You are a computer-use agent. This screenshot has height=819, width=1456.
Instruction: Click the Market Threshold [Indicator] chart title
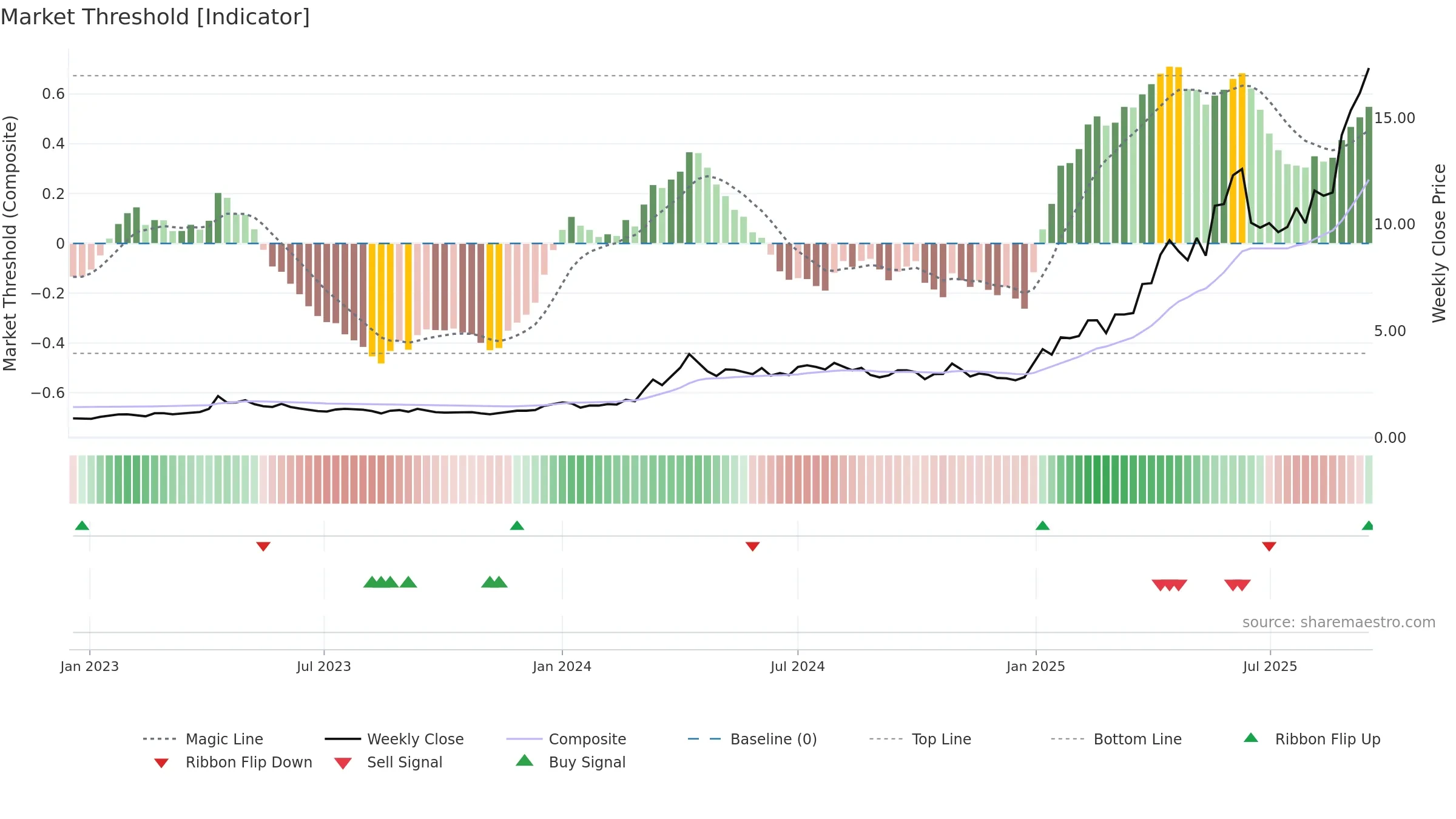pyautogui.click(x=155, y=17)
